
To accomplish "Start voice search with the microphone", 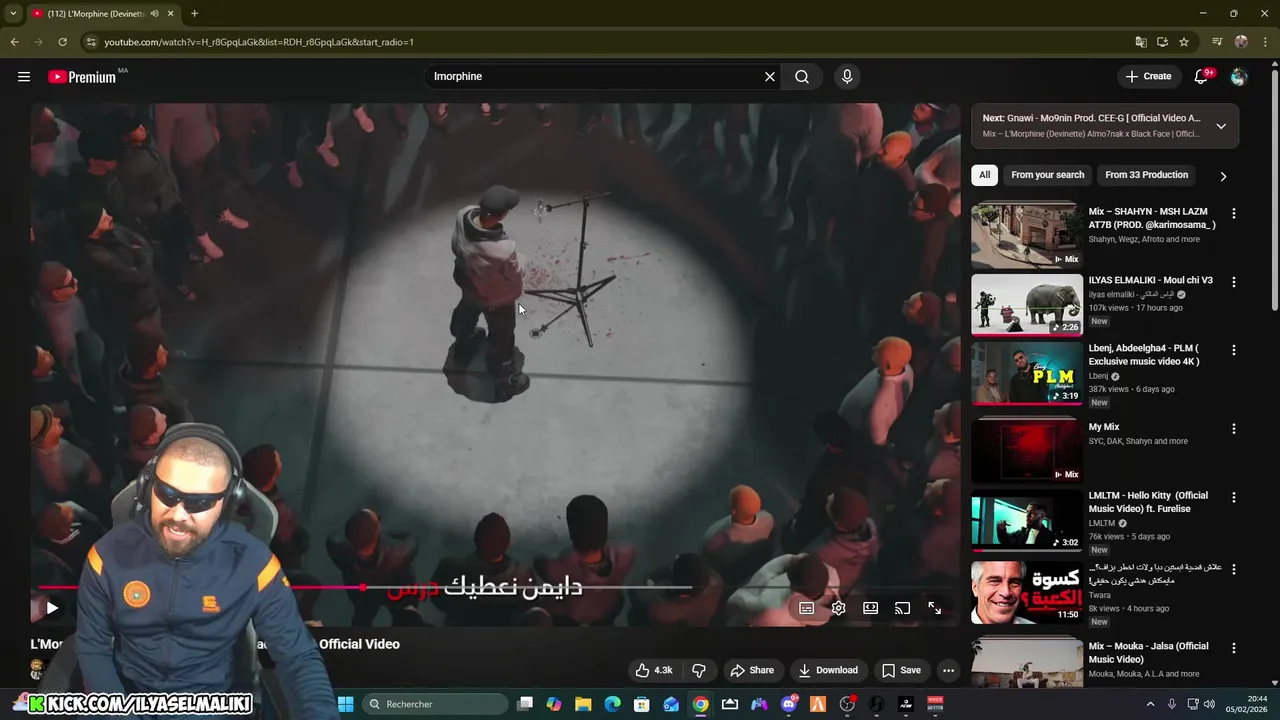I will [847, 76].
